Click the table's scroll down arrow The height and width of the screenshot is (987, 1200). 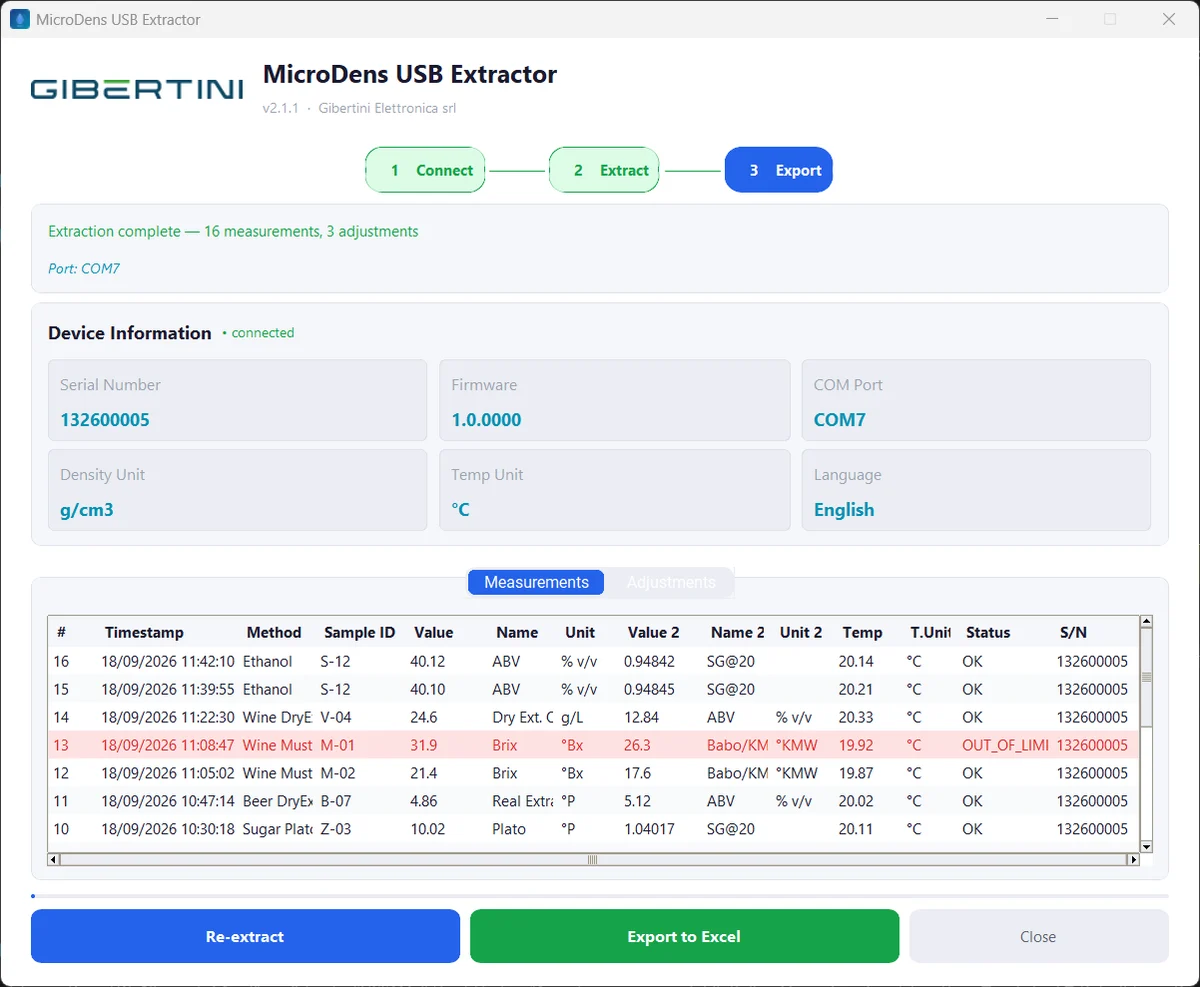(x=1146, y=846)
